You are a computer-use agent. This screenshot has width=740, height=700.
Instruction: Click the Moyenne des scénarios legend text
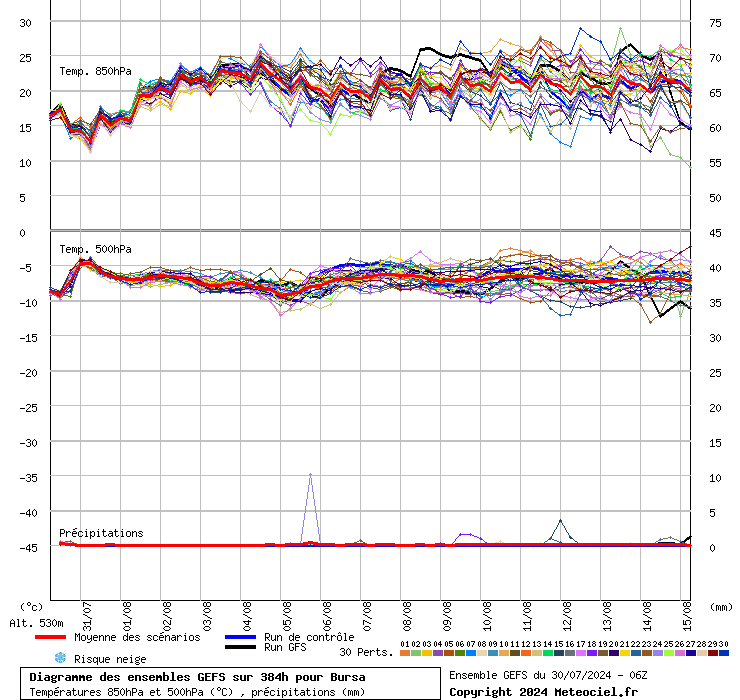(137, 637)
